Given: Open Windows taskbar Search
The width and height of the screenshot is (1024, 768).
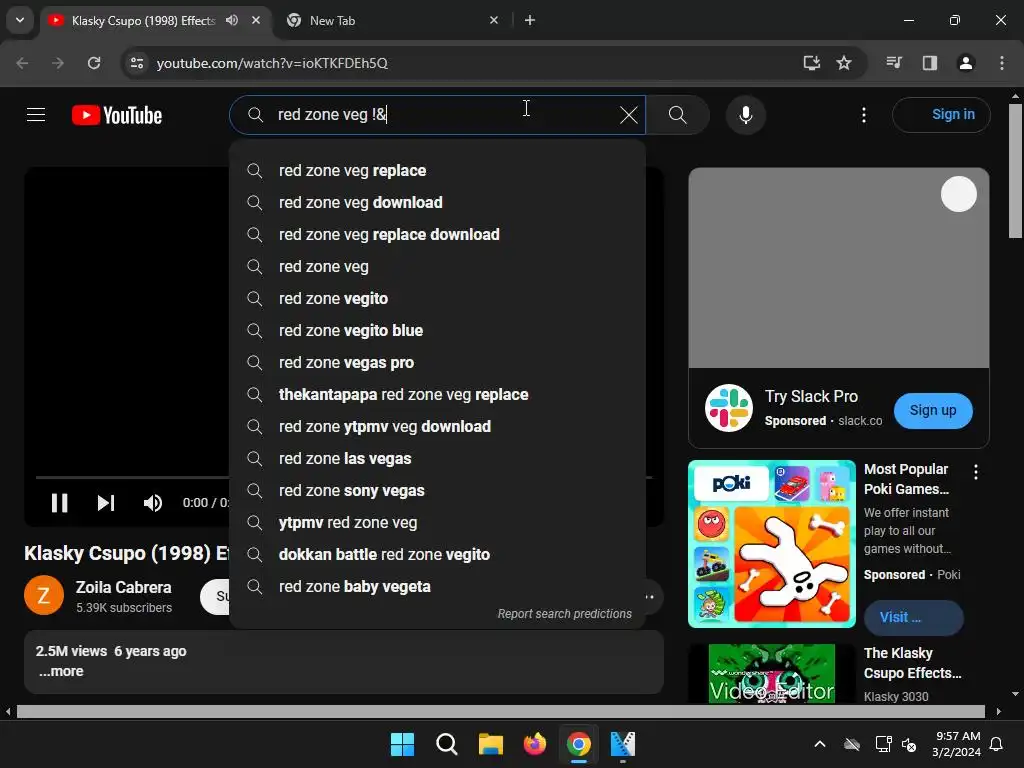Looking at the screenshot, I should tap(447, 744).
